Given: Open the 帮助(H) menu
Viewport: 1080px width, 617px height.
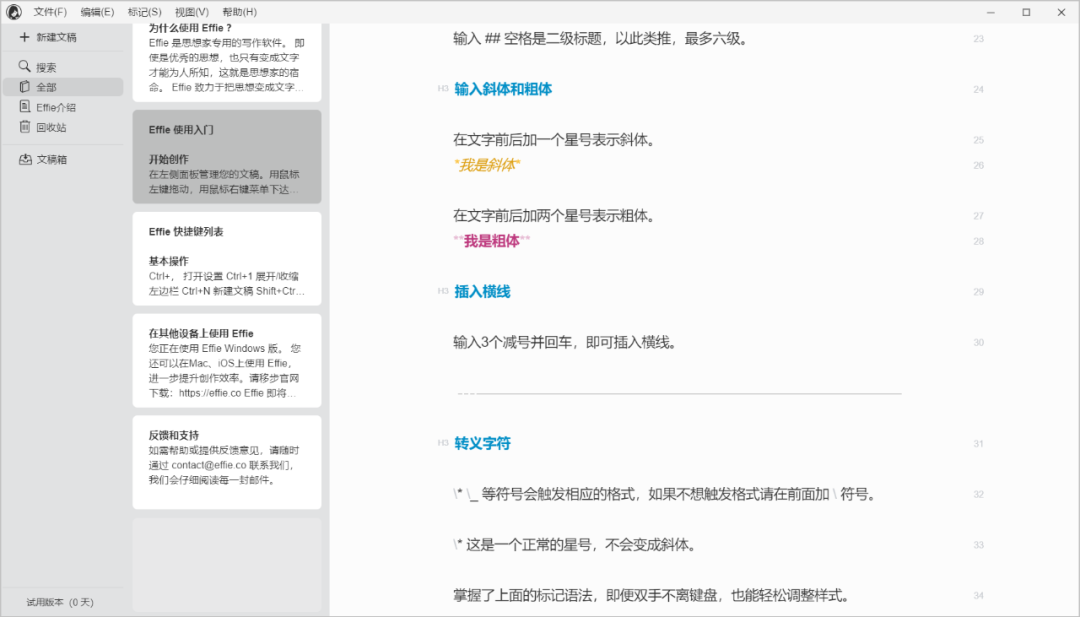Looking at the screenshot, I should [x=239, y=12].
